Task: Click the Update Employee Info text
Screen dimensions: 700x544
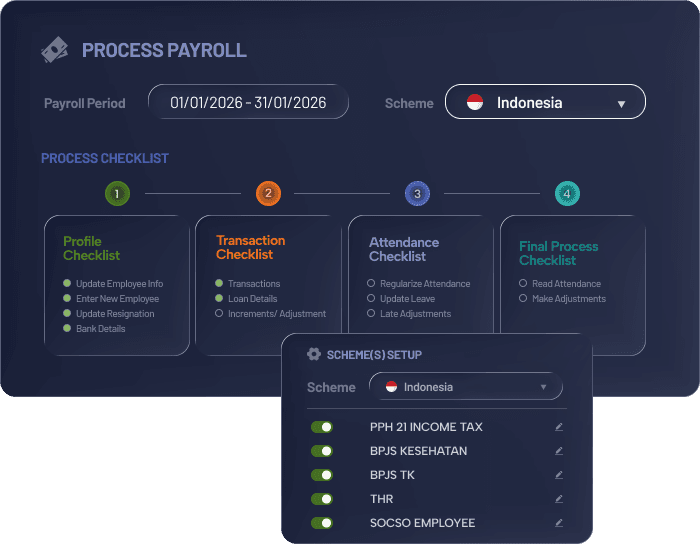Action: tap(120, 283)
